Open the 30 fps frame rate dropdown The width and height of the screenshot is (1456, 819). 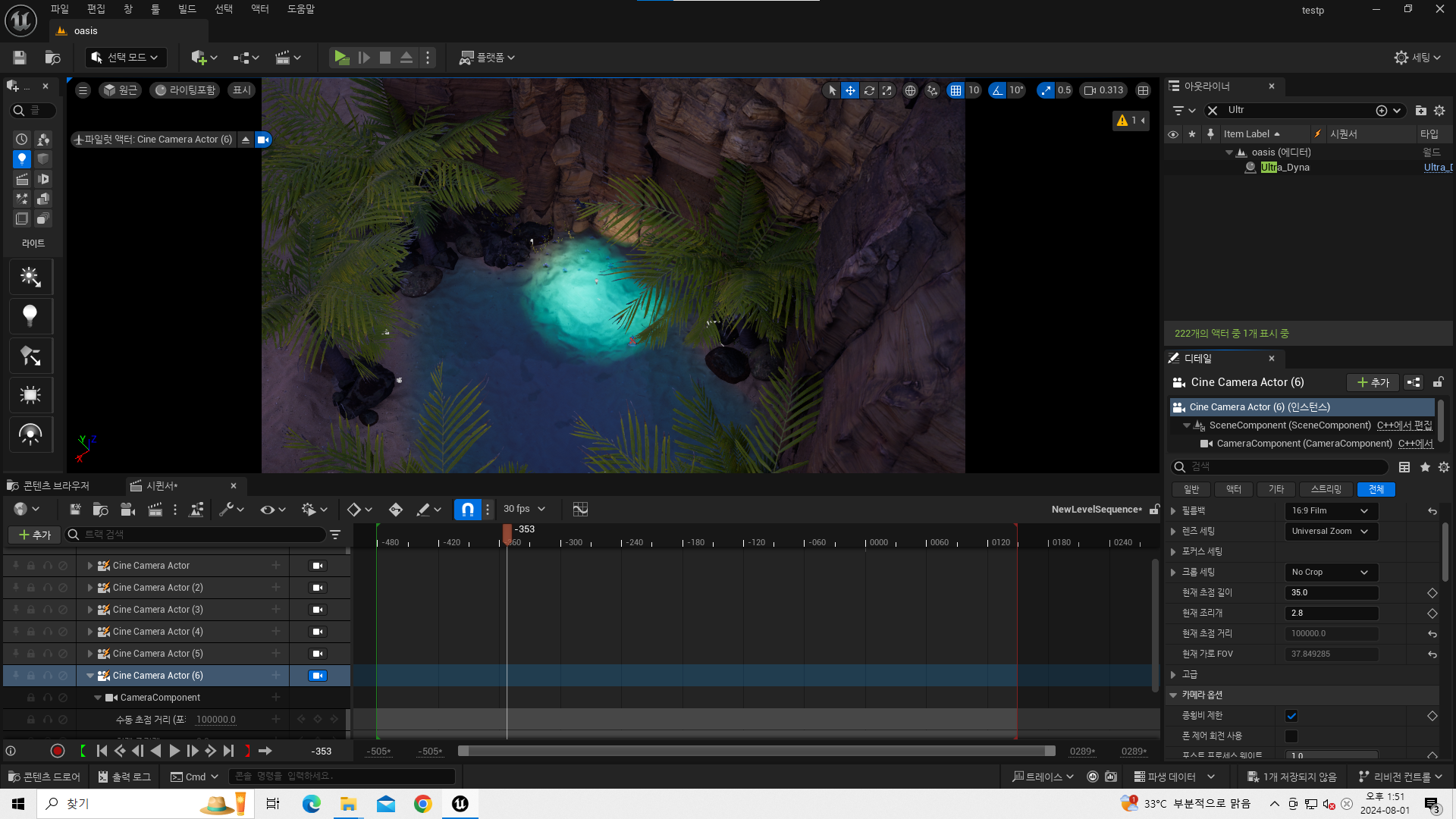[x=524, y=510]
